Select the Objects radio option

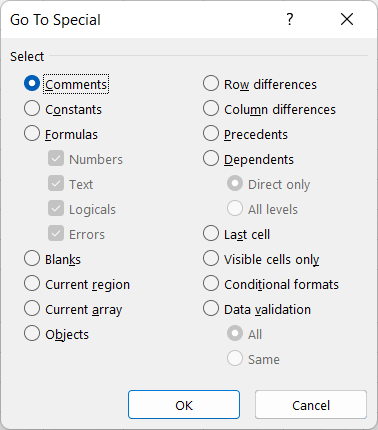pos(32,333)
